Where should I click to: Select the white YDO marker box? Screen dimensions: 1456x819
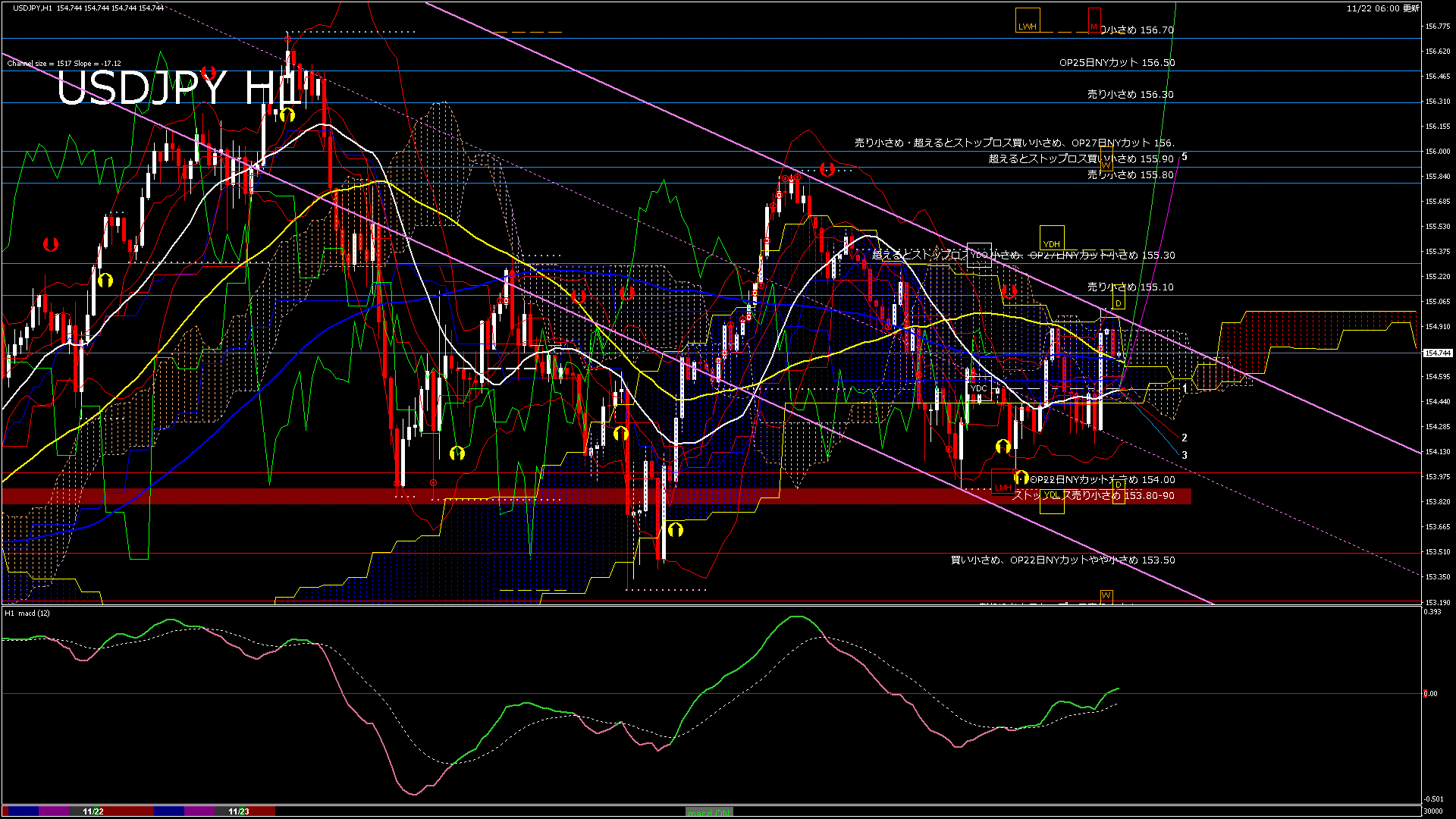click(x=980, y=255)
